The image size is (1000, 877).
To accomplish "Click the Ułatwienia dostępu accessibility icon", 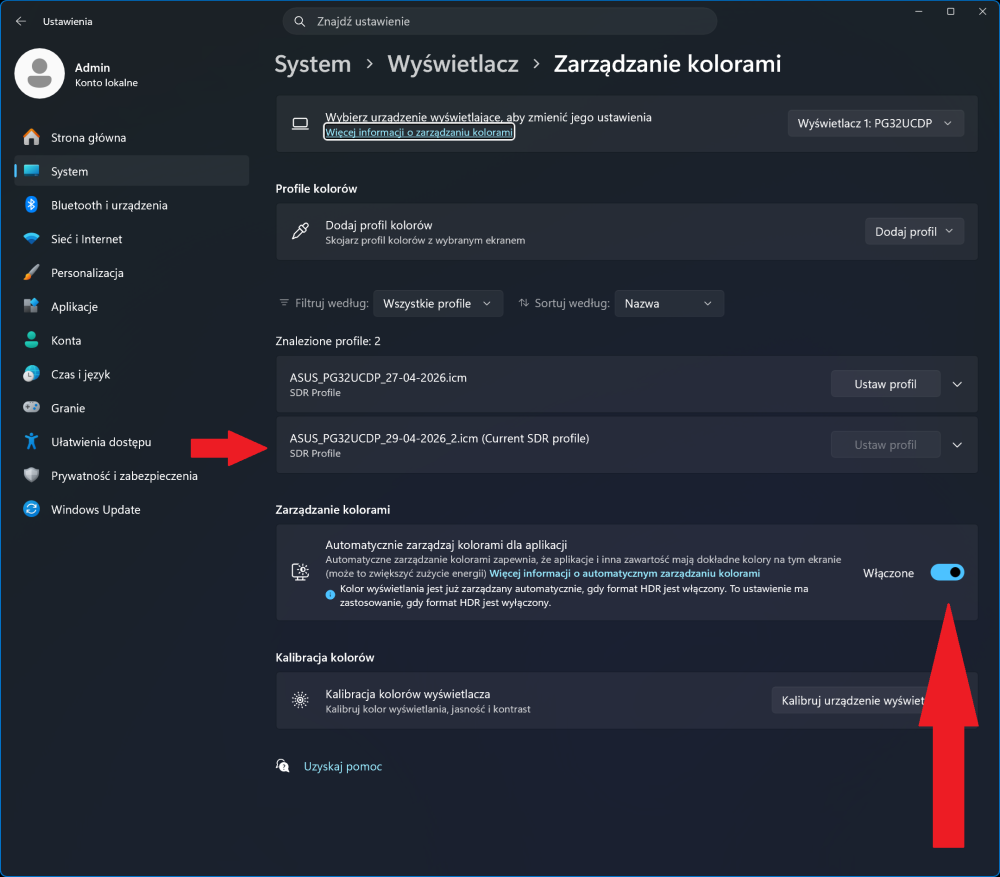I will (31, 441).
